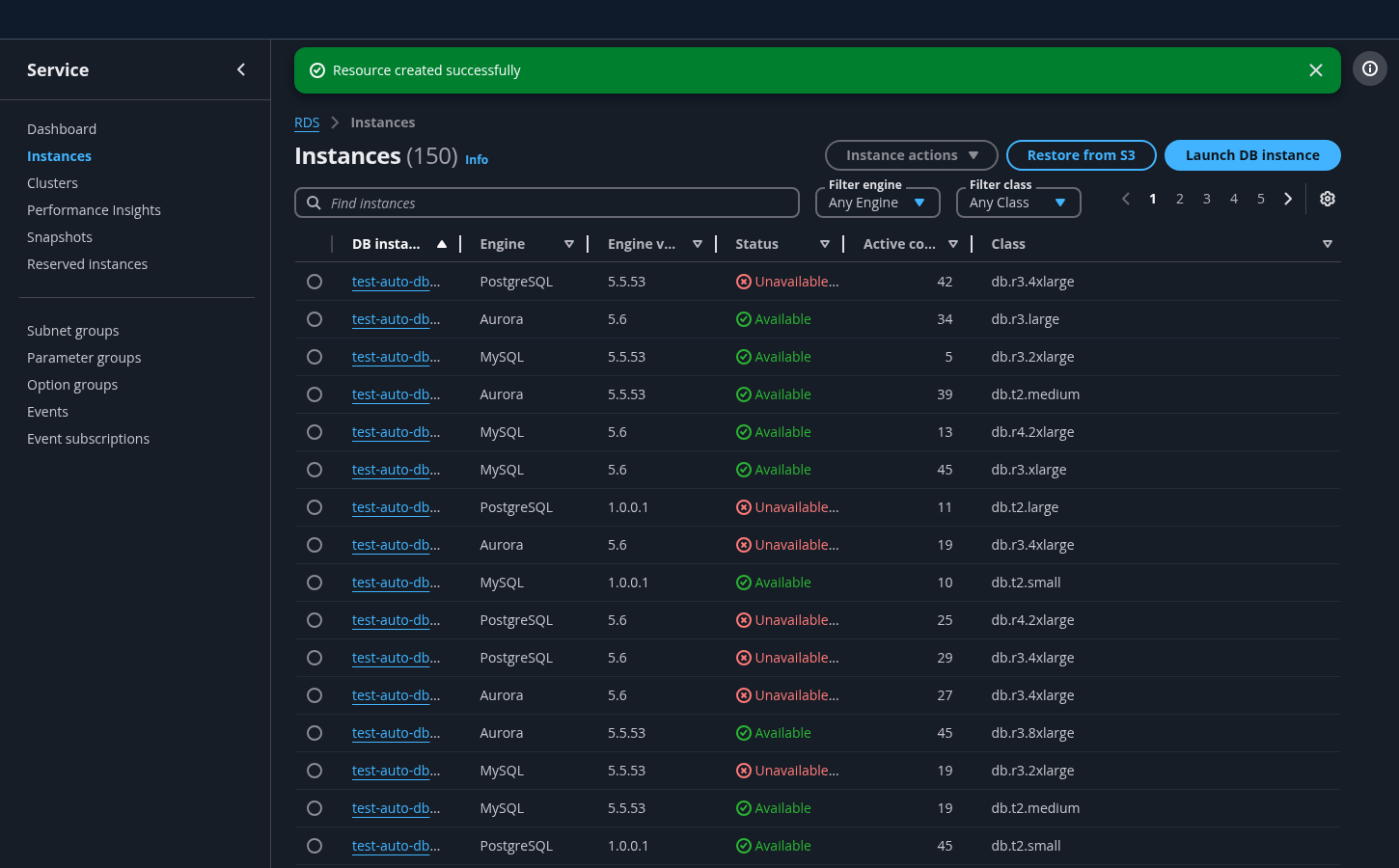The width and height of the screenshot is (1399, 868).
Task: Select radio for PostgreSQL db.t2.large row
Action: click(315, 507)
